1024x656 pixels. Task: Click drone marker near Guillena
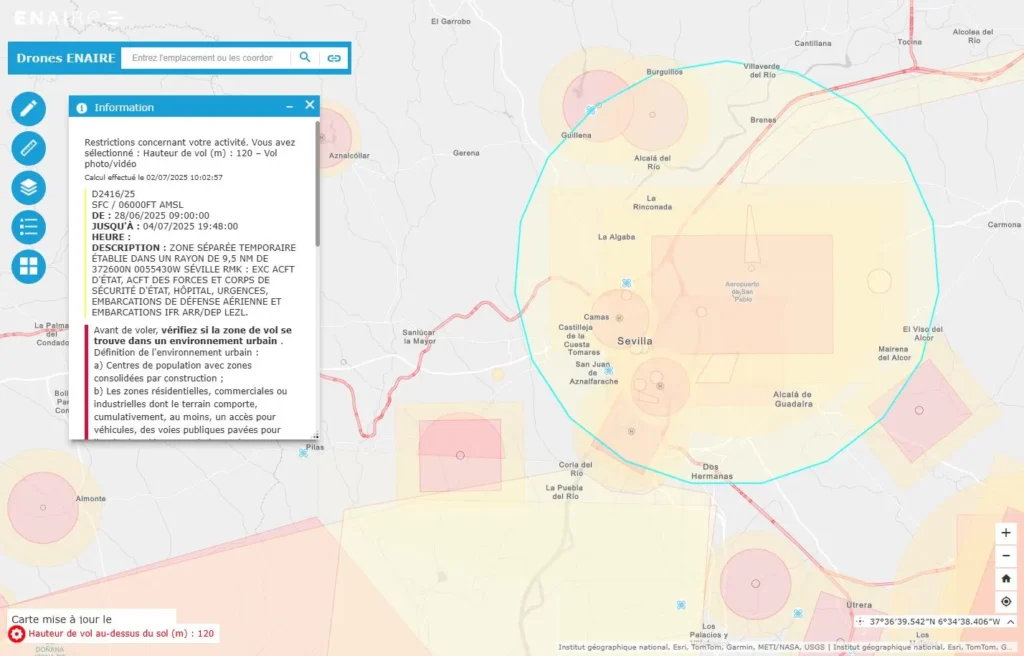(x=590, y=110)
